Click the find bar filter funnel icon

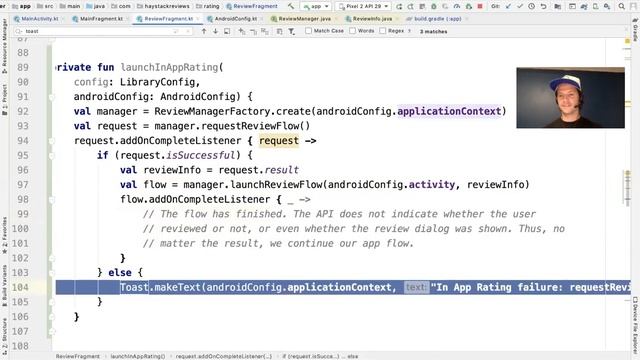pos(291,31)
